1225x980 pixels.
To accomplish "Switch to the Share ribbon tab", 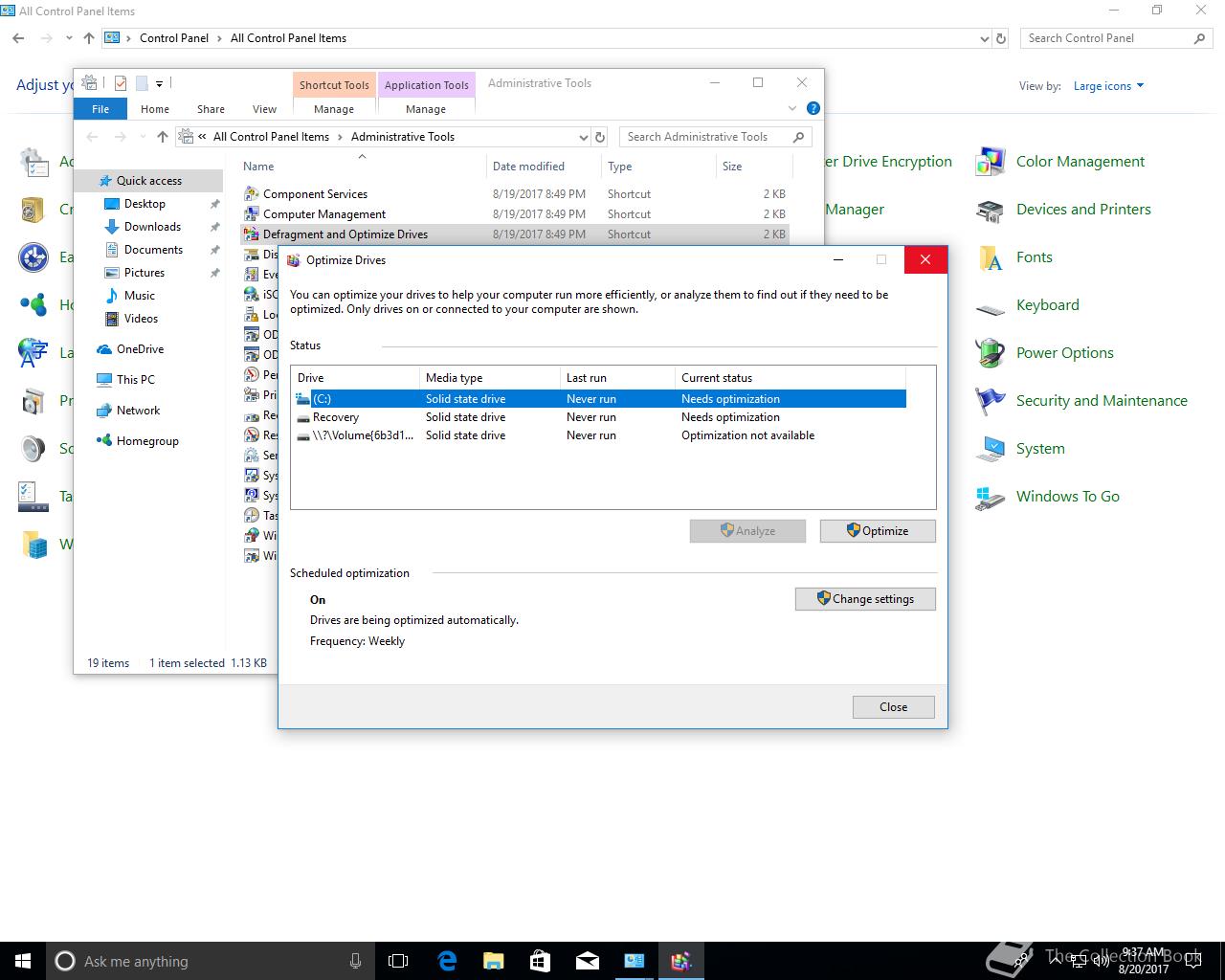I will click(211, 109).
